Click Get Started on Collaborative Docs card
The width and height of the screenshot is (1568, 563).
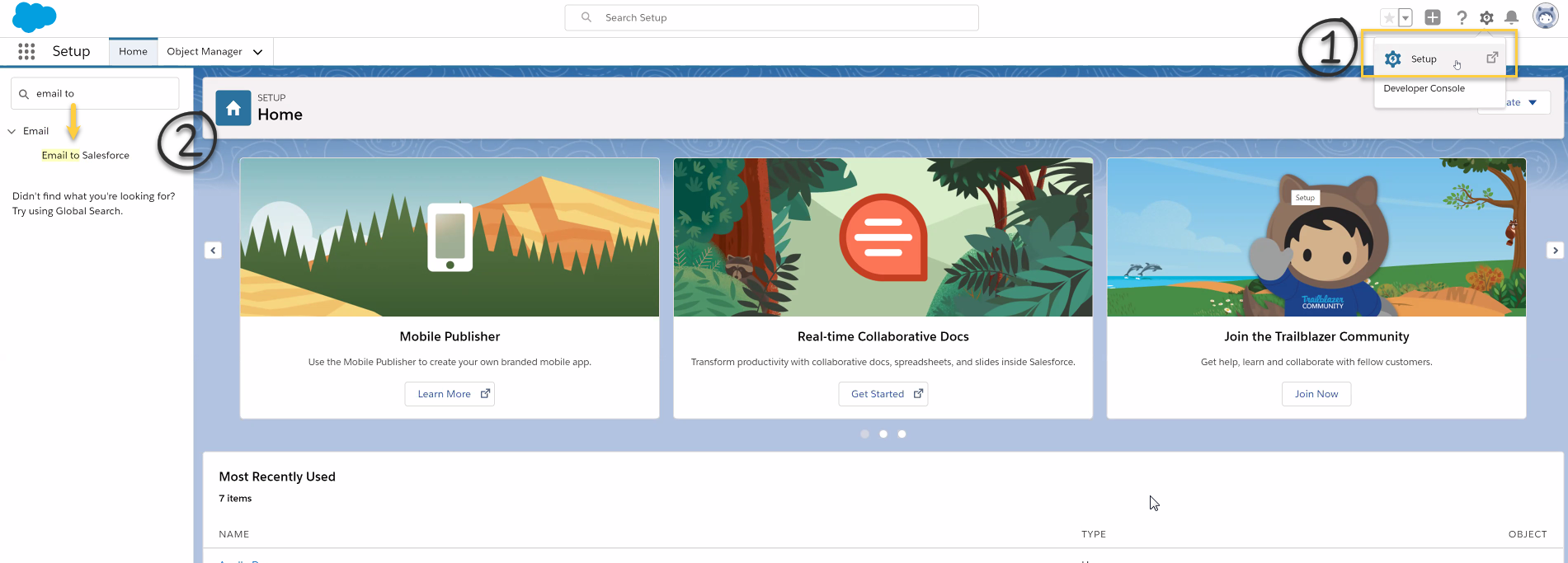(883, 394)
